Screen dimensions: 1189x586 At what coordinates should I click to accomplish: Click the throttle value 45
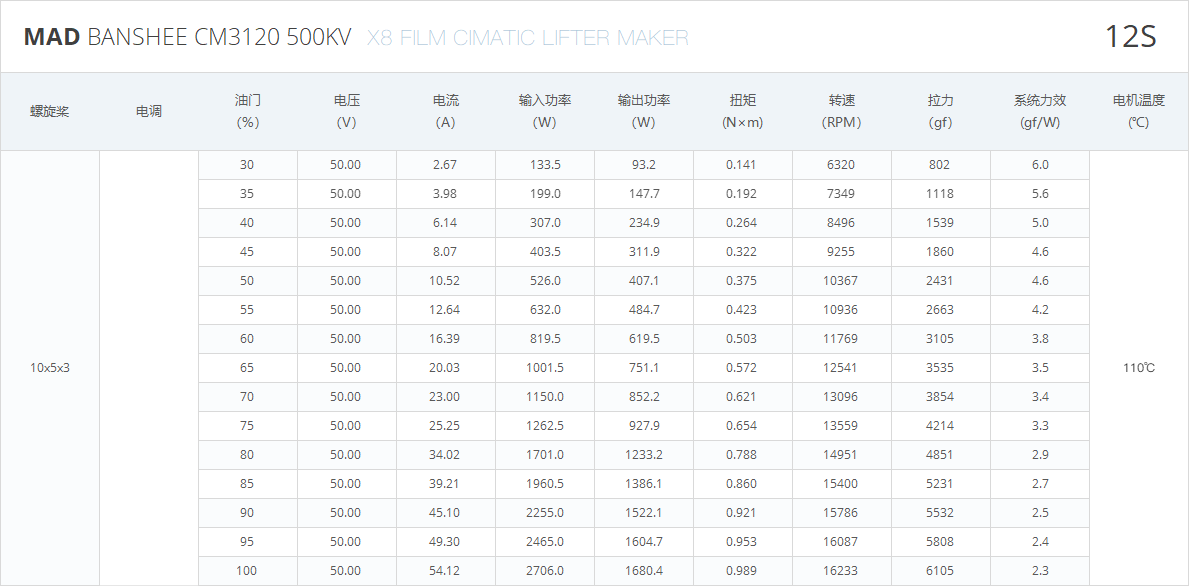(247, 252)
